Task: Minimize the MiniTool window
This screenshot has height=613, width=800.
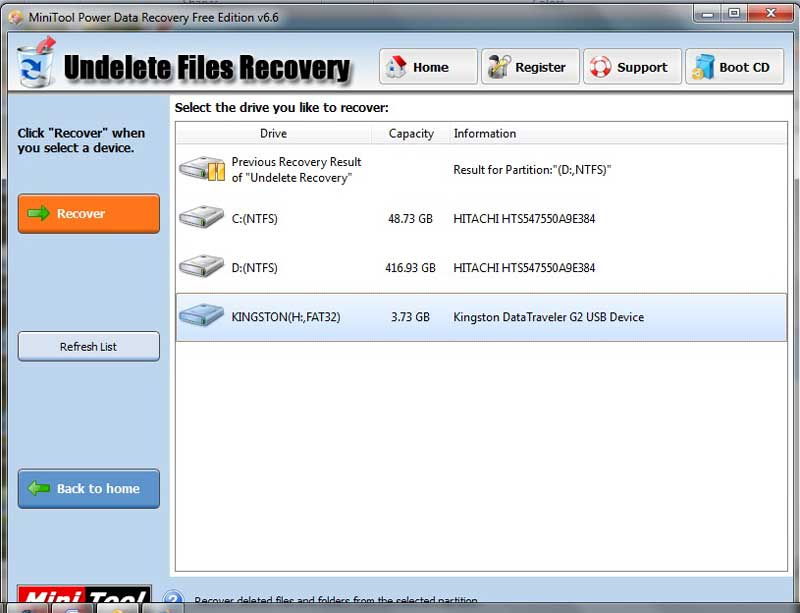Action: (707, 14)
